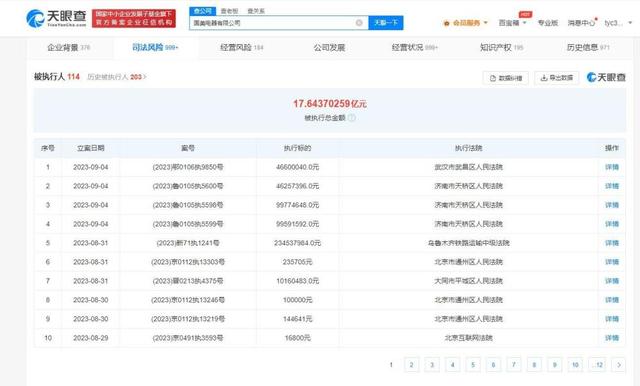Select the 查关系 search tab
Viewport: 640px width, 386px height.
256,11
